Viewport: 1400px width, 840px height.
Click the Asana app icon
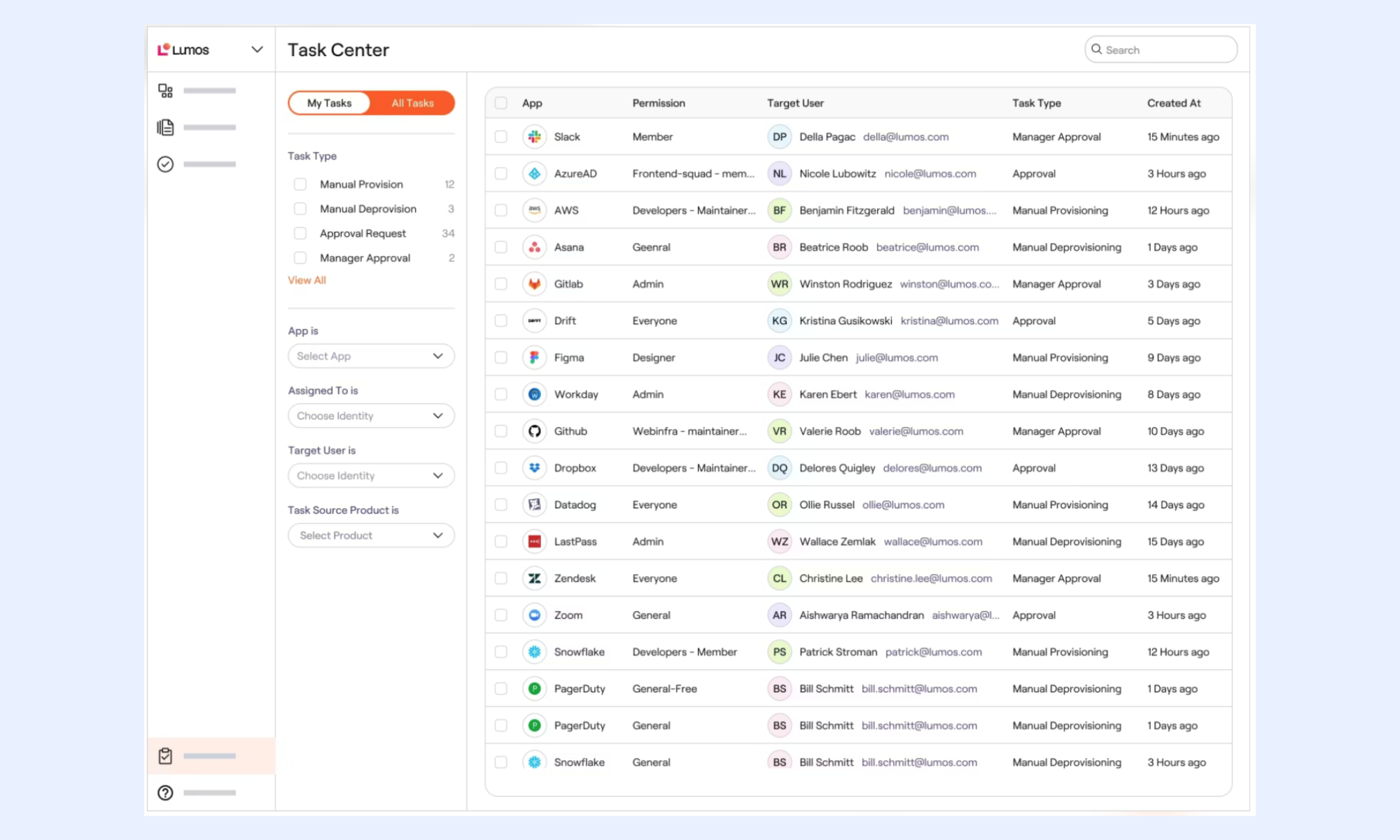535,247
